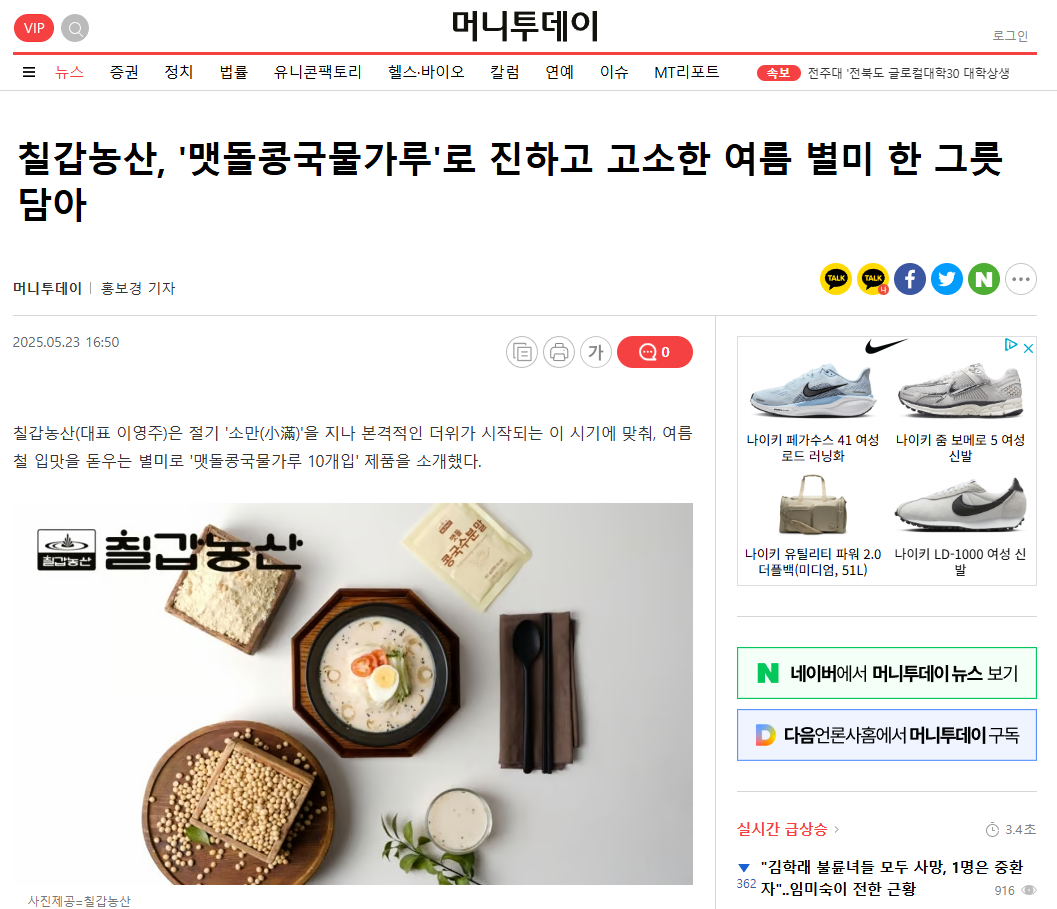Share article on Facebook
This screenshot has width=1057, height=909.
pyautogui.click(x=910, y=279)
